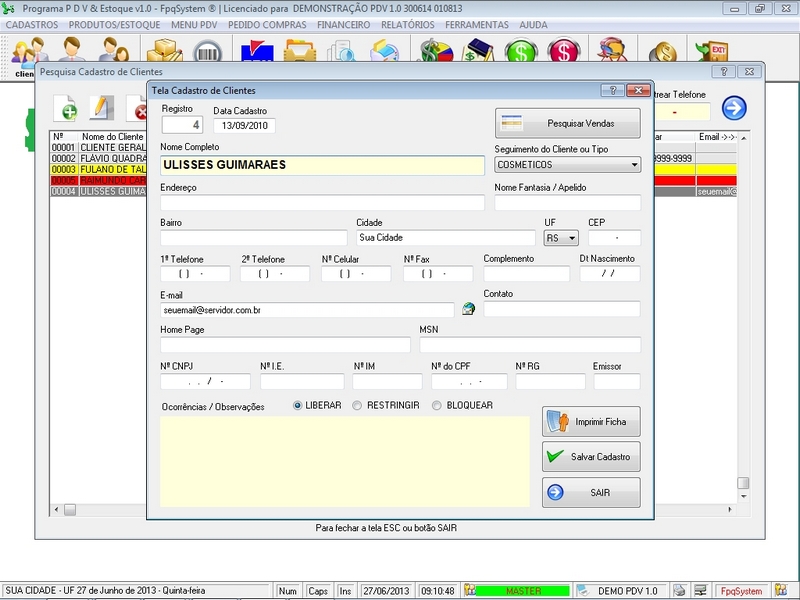Click the Salvar Cadastro button

(591, 456)
